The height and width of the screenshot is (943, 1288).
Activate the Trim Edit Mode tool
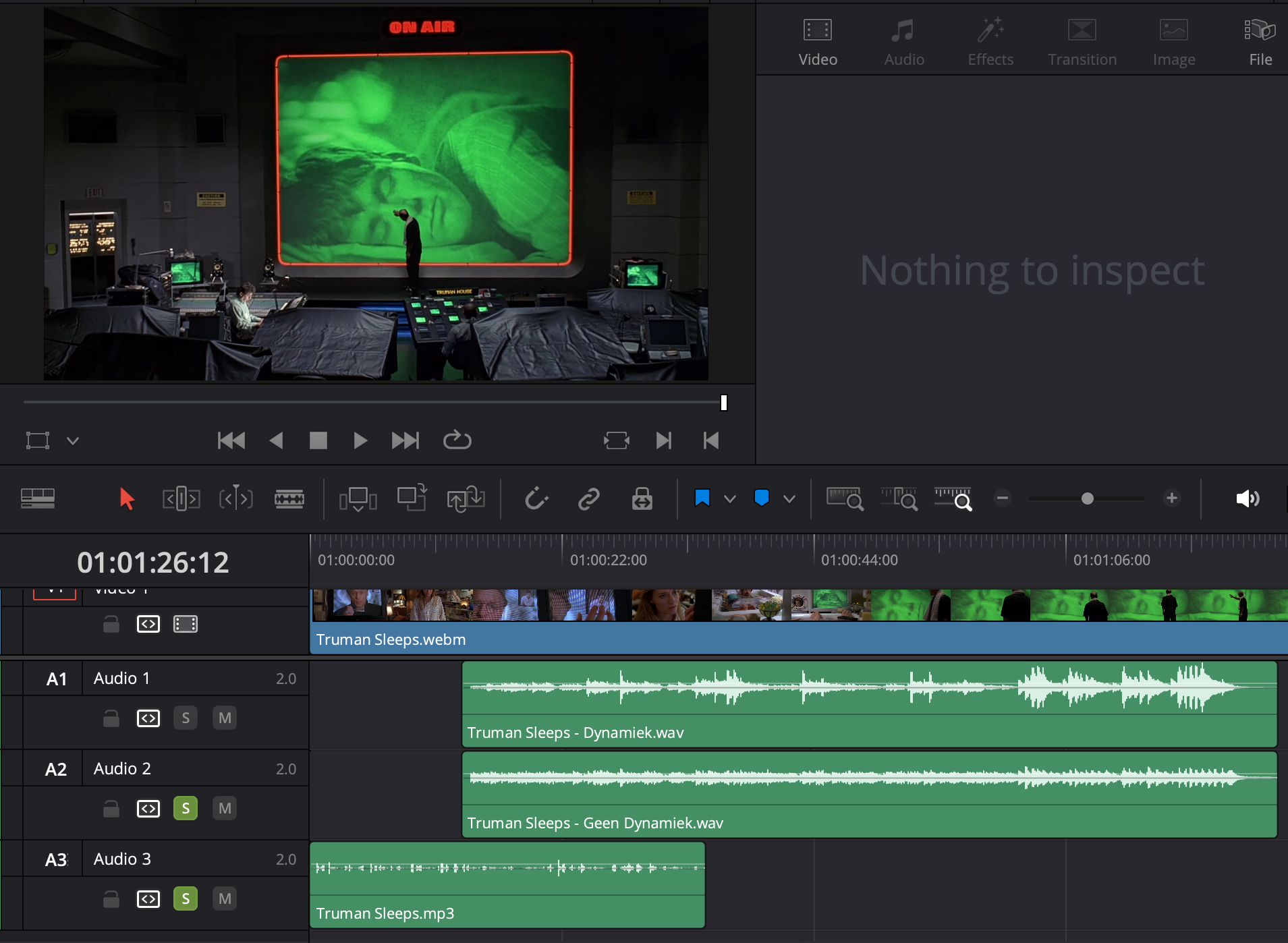point(181,499)
